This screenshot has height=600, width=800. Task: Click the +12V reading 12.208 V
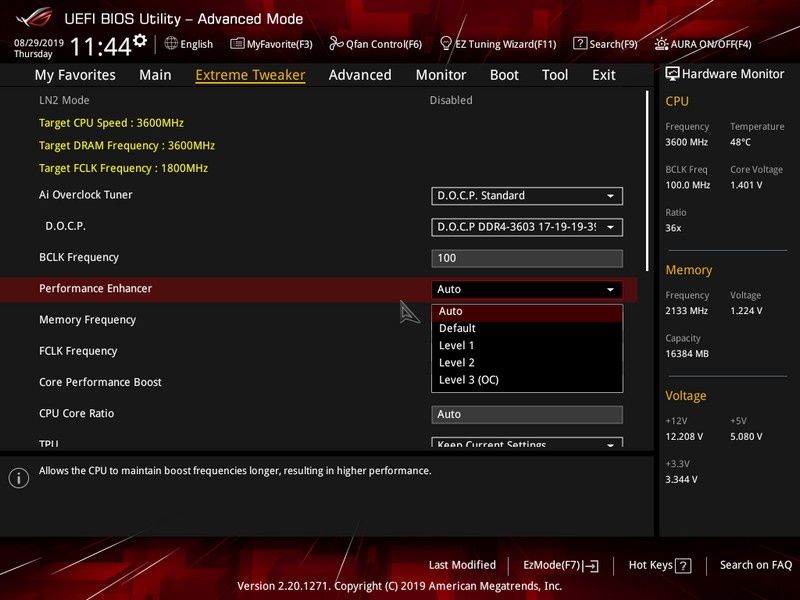684,437
